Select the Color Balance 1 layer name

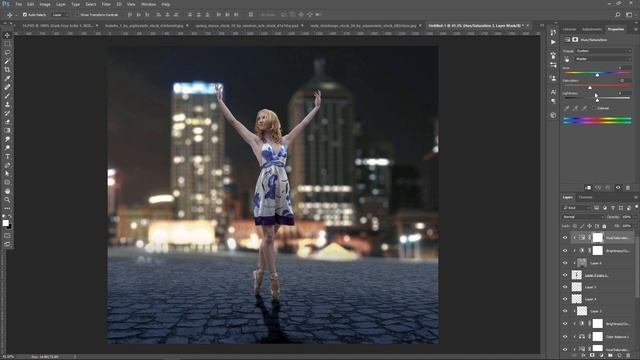click(617, 337)
